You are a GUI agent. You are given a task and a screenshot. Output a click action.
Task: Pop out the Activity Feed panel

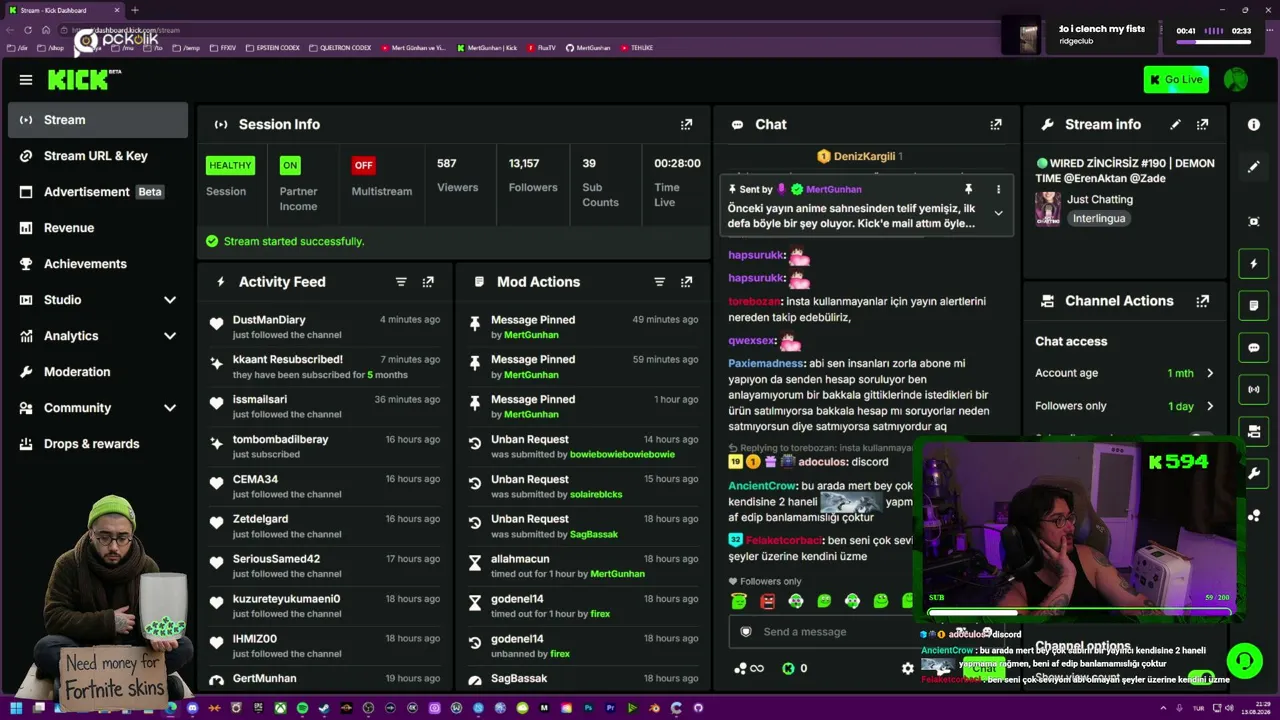pos(428,282)
